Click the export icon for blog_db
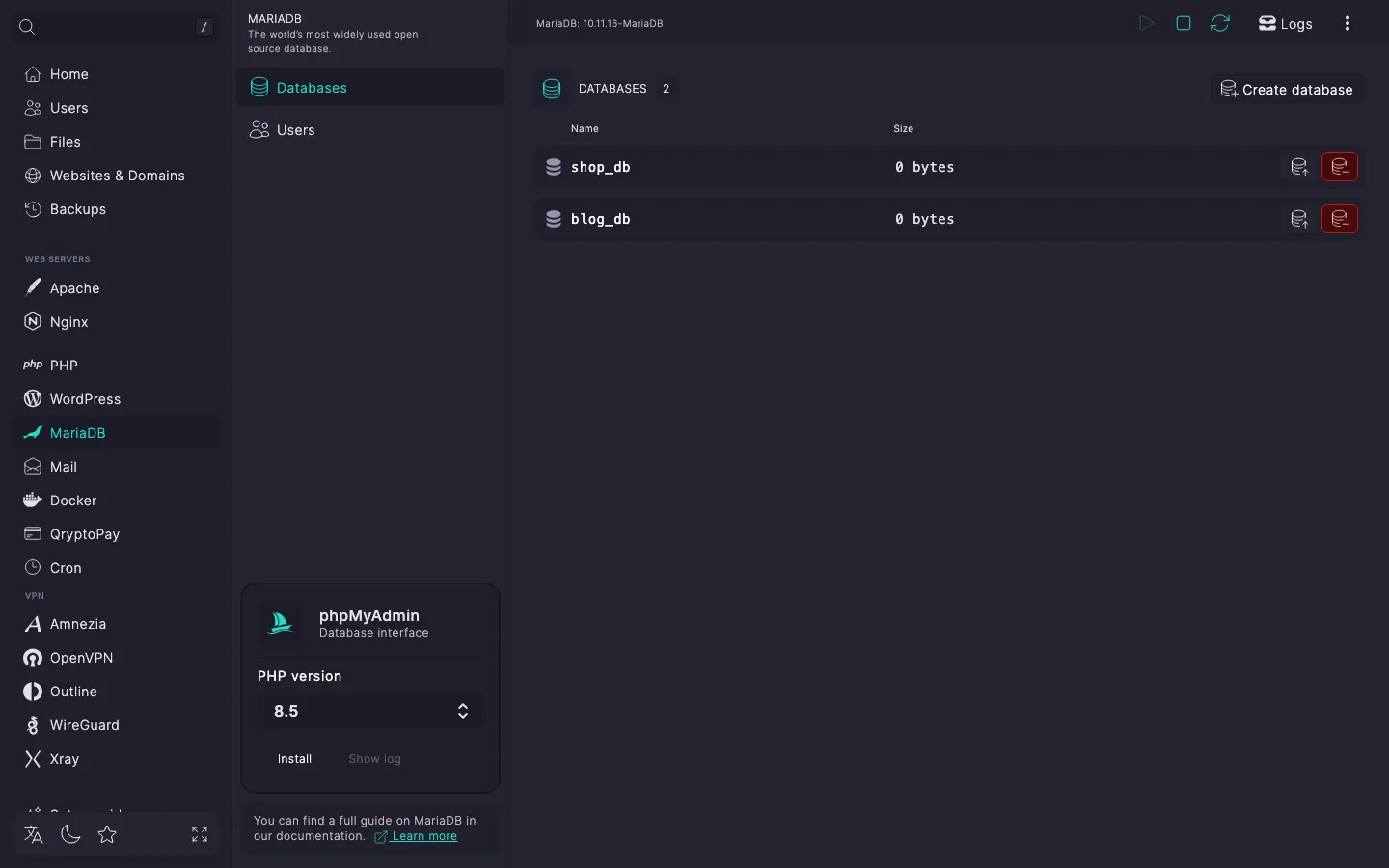The image size is (1389, 868). pyautogui.click(x=1299, y=219)
